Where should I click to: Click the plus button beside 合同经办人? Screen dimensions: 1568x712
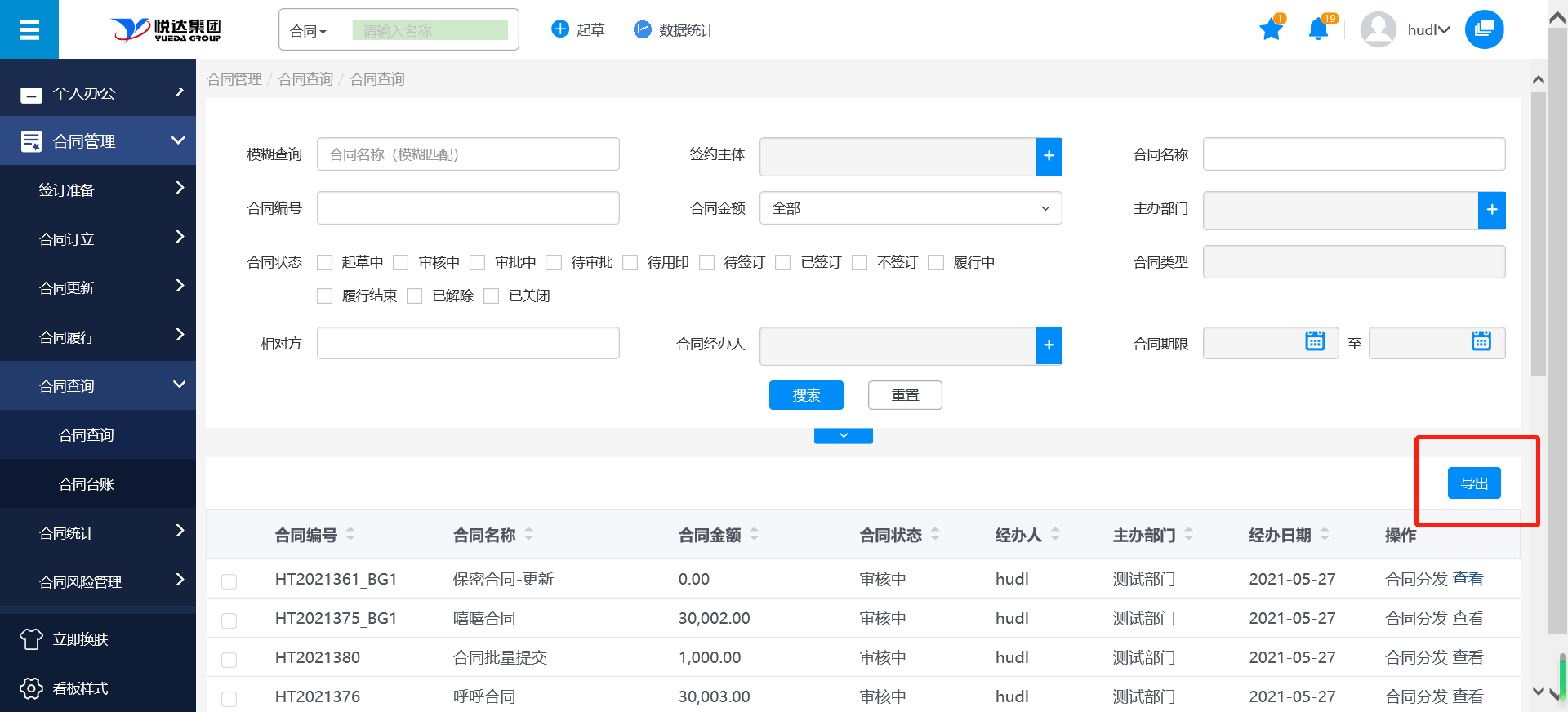[x=1049, y=345]
